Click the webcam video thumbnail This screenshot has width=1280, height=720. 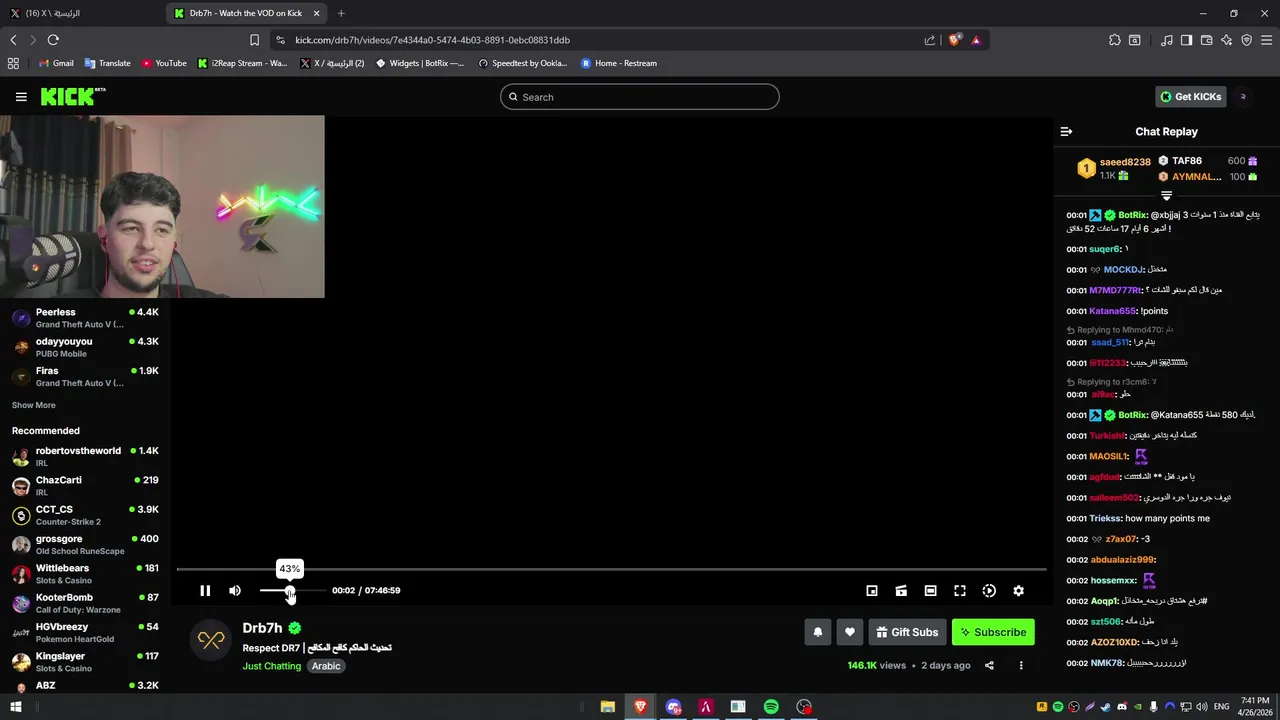click(162, 207)
